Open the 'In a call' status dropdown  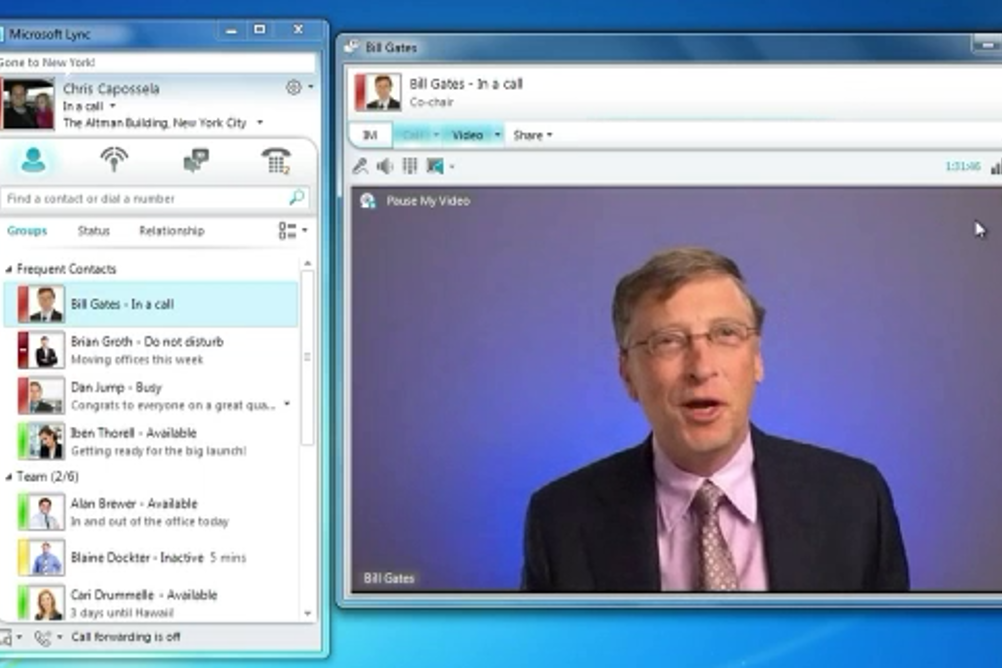(x=112, y=106)
